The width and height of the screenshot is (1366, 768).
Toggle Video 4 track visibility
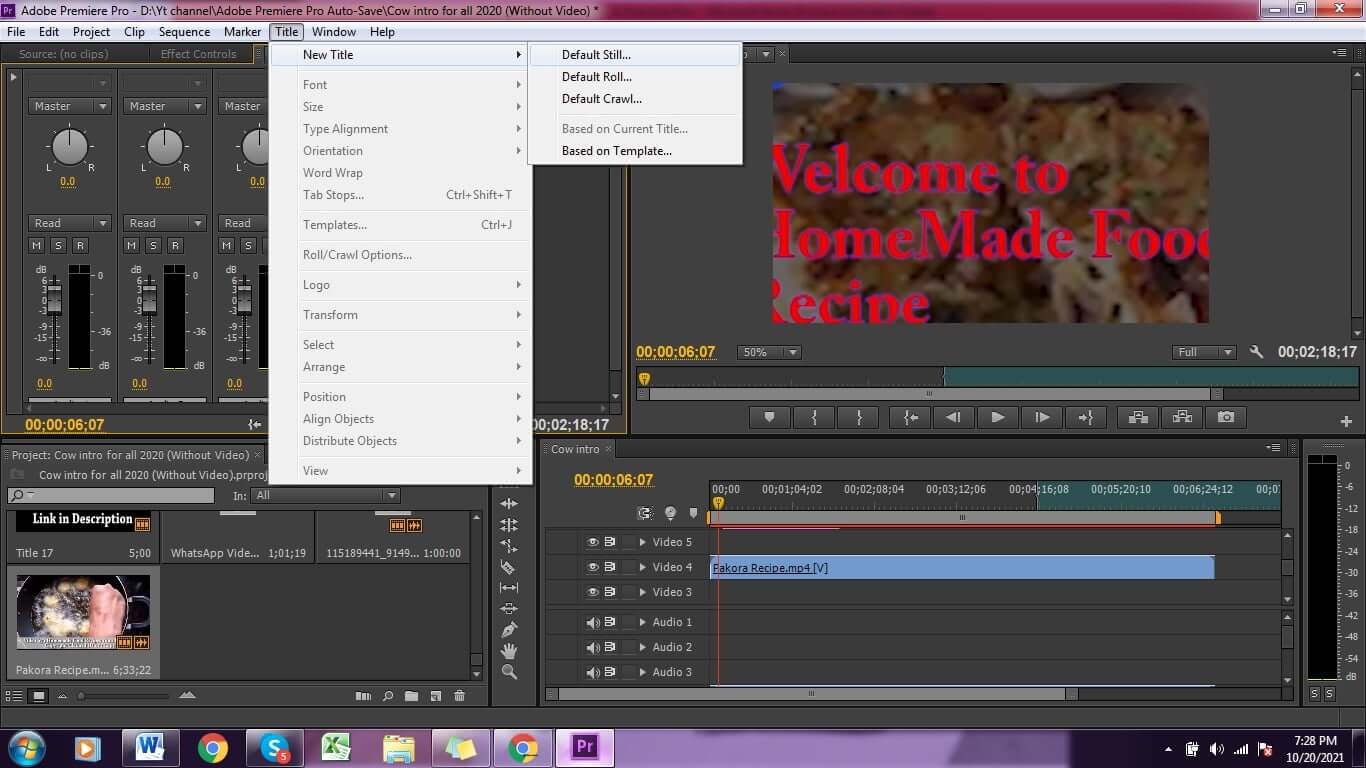[593, 567]
